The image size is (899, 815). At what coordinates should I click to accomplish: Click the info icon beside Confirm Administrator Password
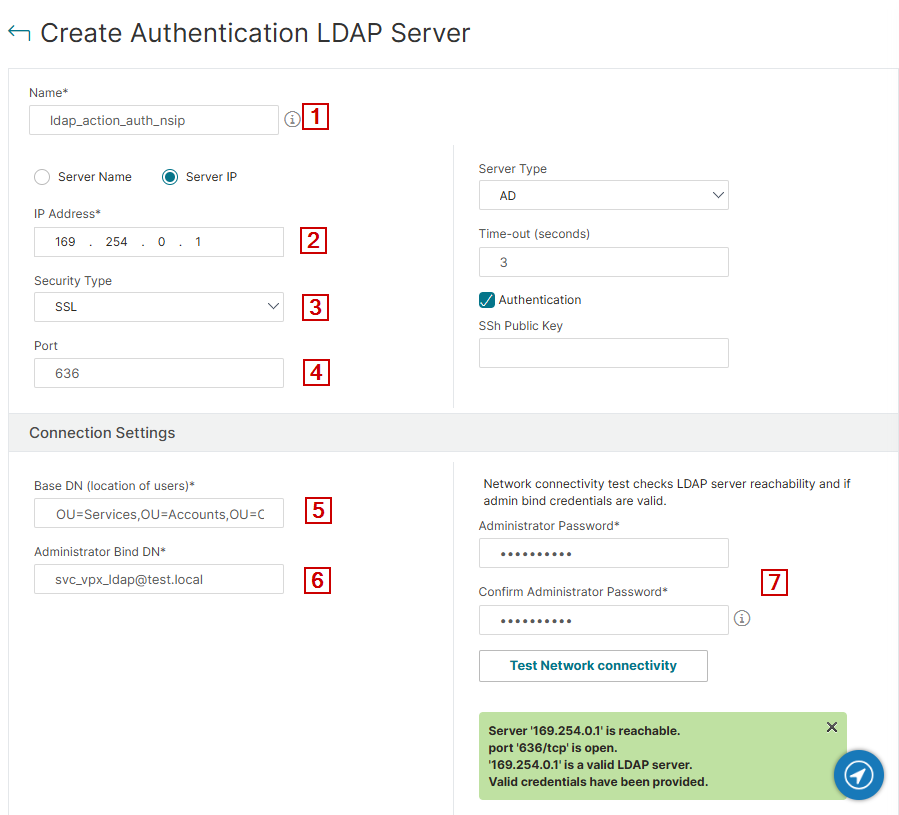tap(742, 618)
